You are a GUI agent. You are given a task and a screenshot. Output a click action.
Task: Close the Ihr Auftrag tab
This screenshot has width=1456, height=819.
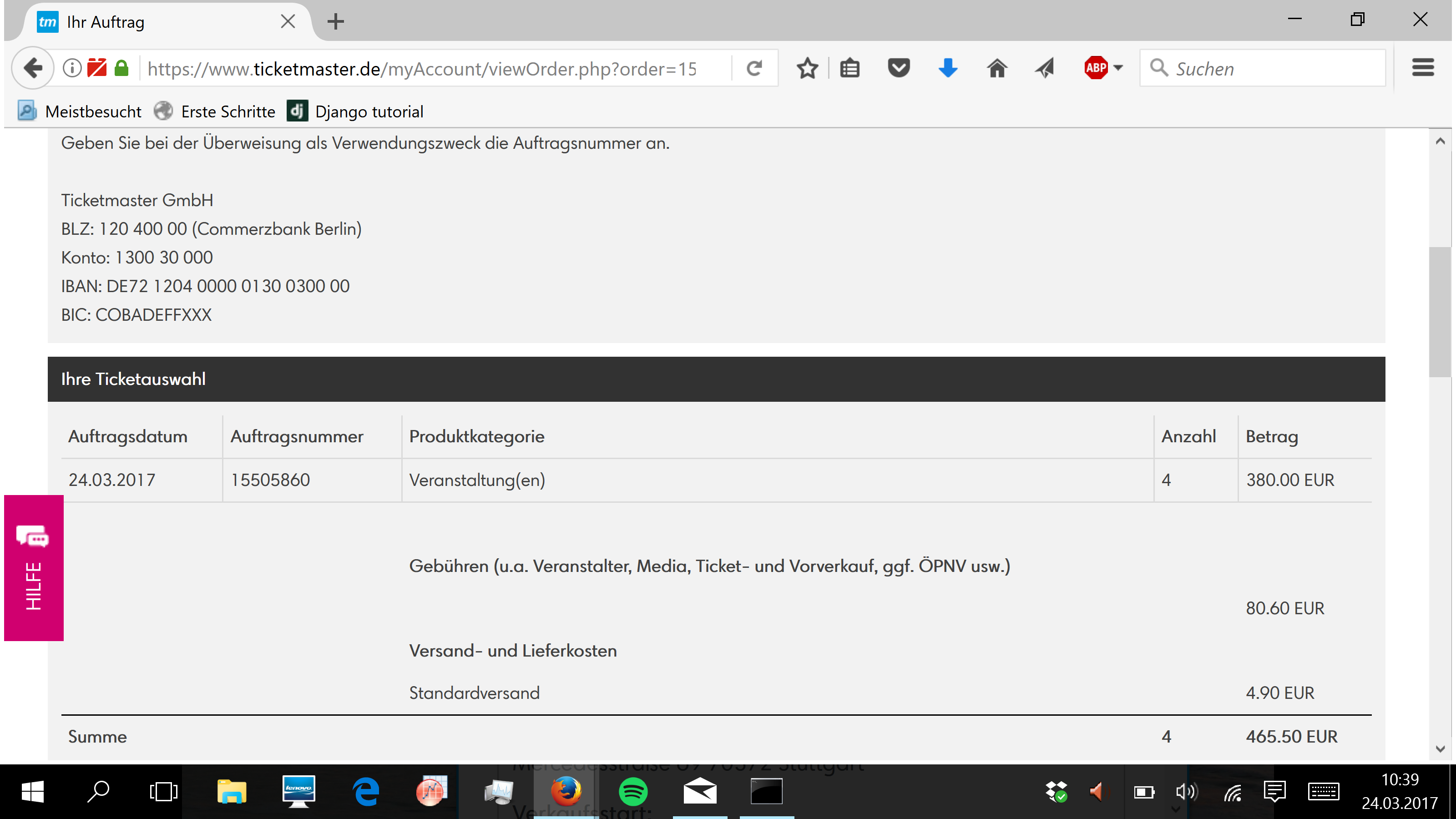[288, 21]
